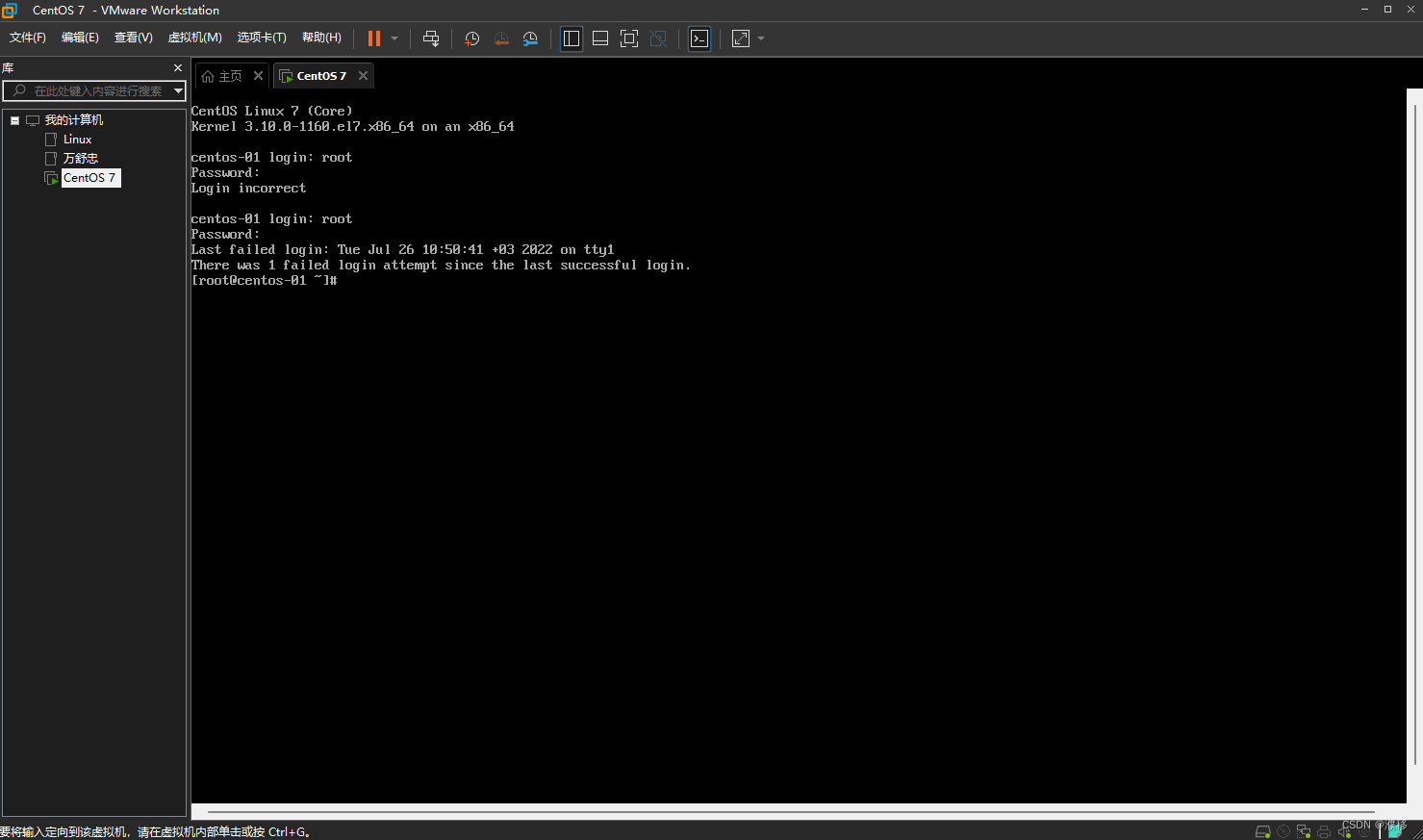Maximize the VMware Workstation window
This screenshot has height=840, width=1423.
(1387, 10)
